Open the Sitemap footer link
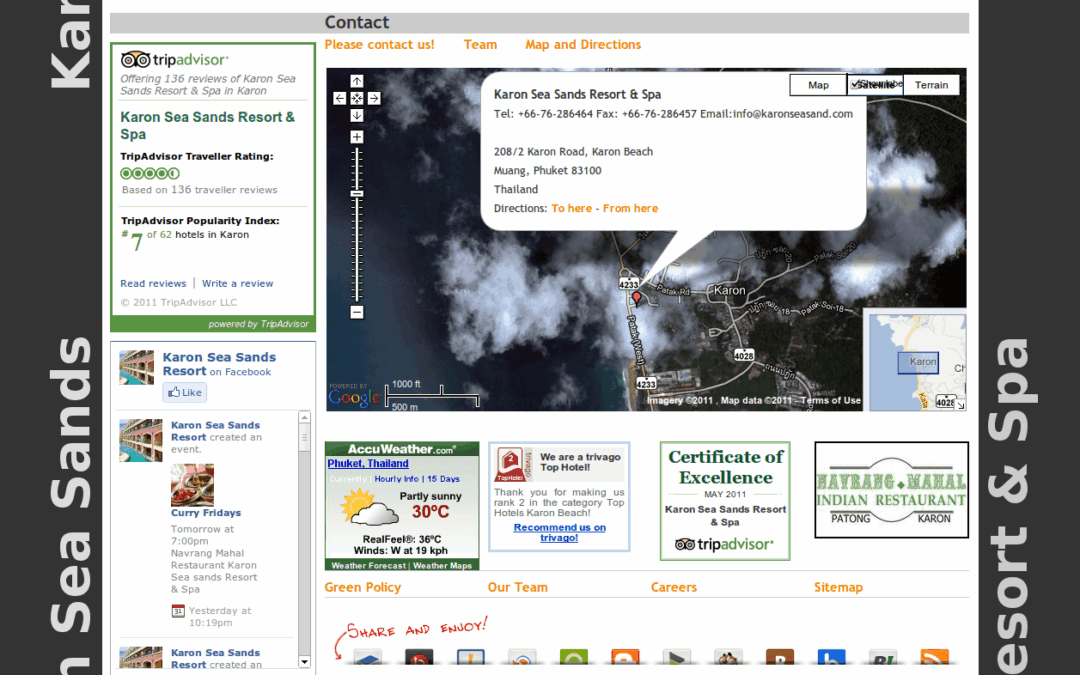Viewport: 1080px width, 675px height. 838,588
